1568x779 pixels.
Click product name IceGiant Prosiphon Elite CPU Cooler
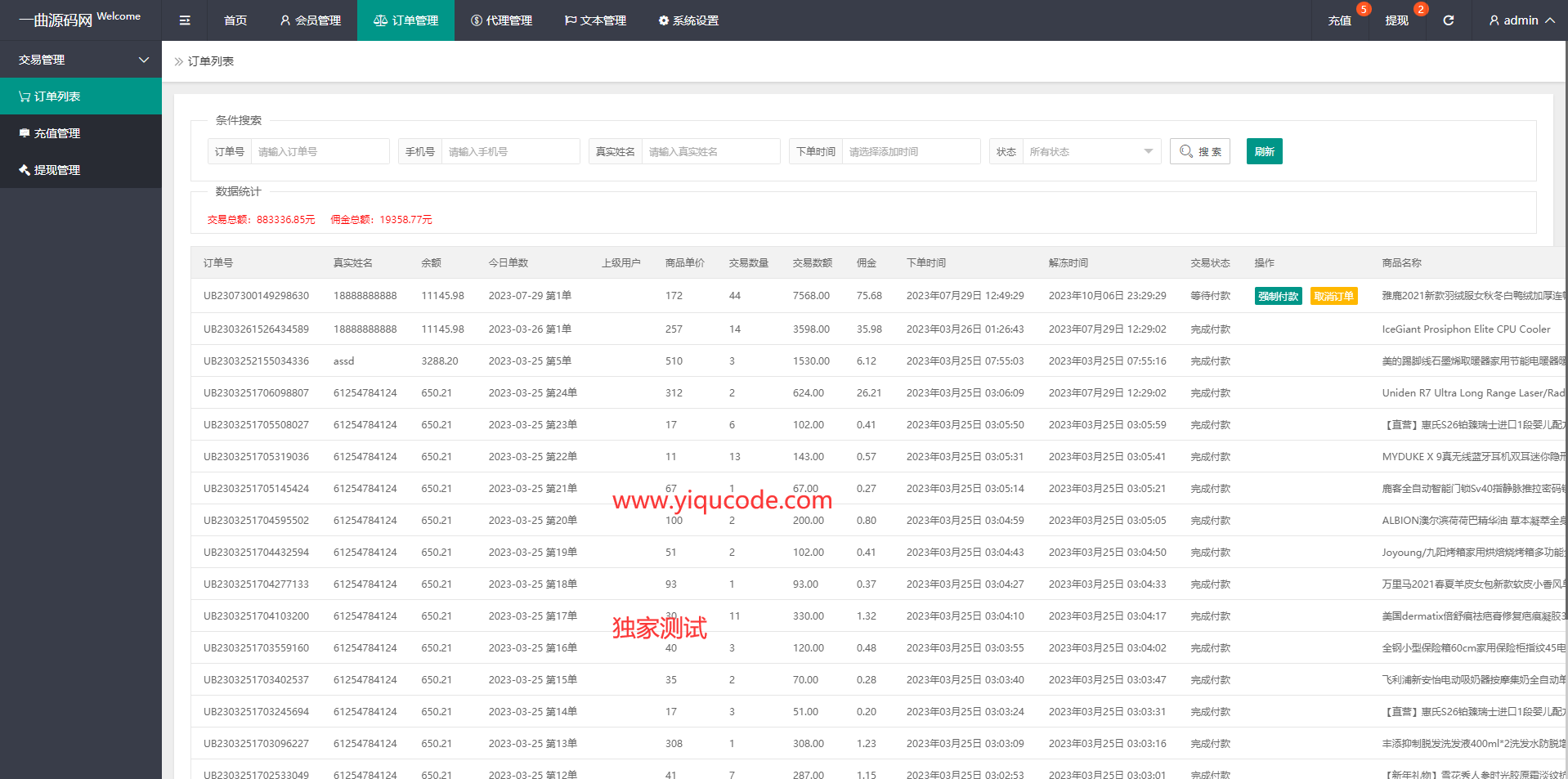1466,329
